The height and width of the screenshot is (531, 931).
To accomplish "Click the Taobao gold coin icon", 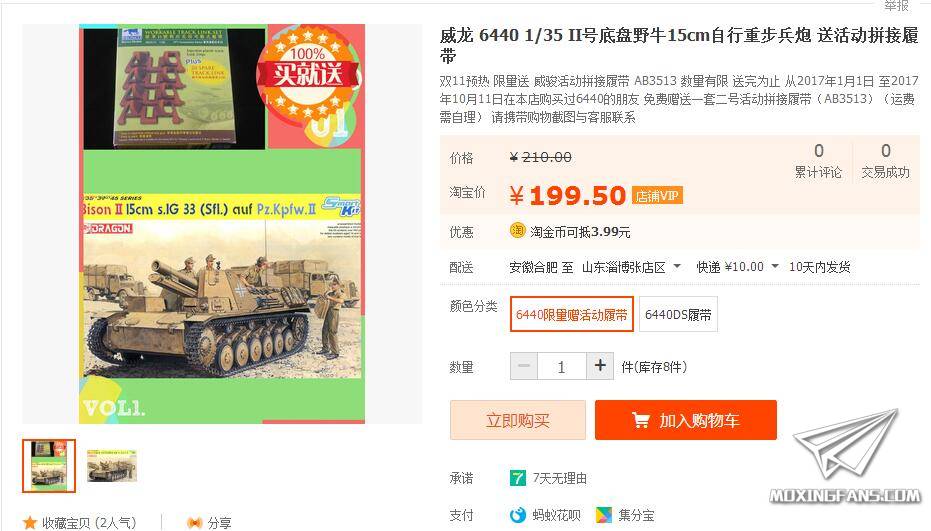I will click(x=518, y=230).
